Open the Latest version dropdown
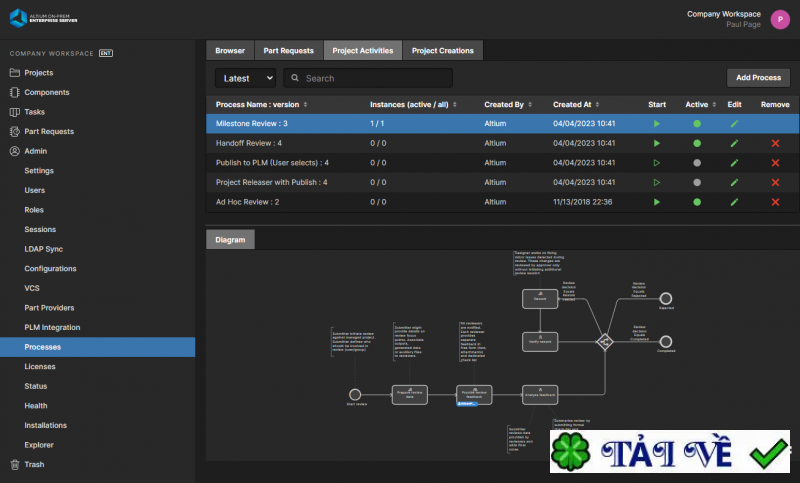This screenshot has height=483, width=800. point(245,78)
